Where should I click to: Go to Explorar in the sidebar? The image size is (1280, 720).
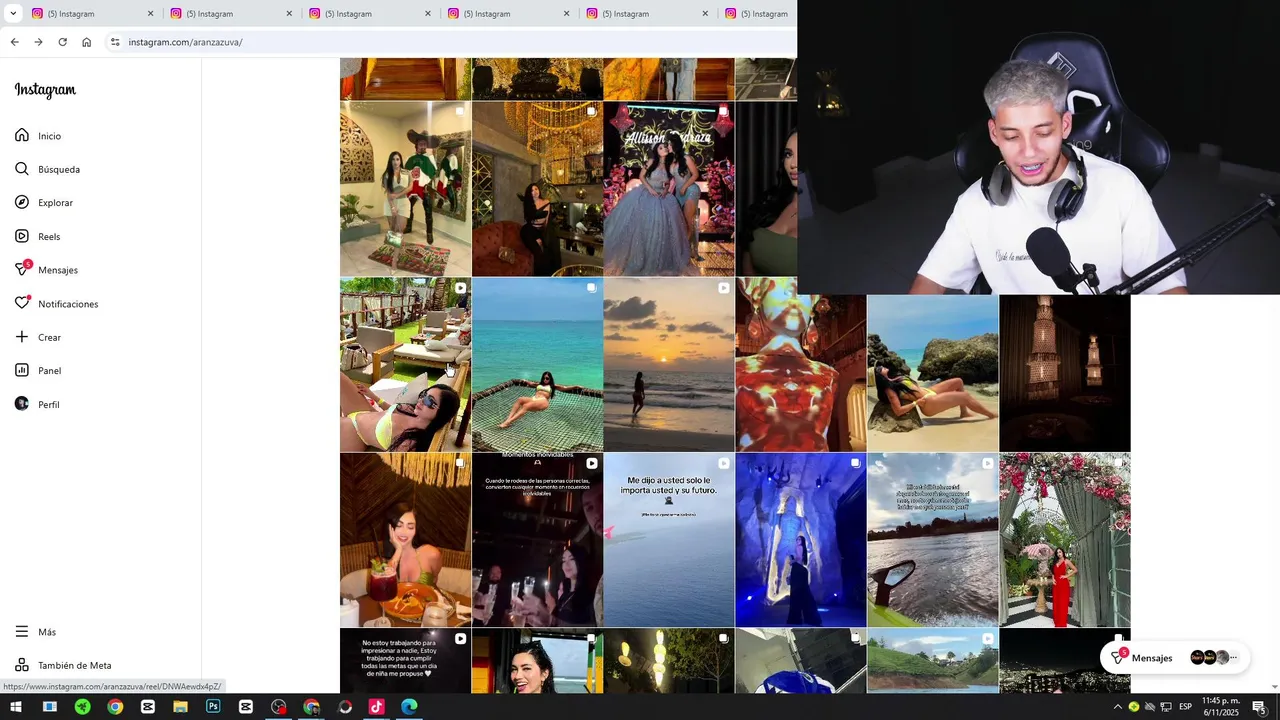pyautogui.click(x=44, y=203)
